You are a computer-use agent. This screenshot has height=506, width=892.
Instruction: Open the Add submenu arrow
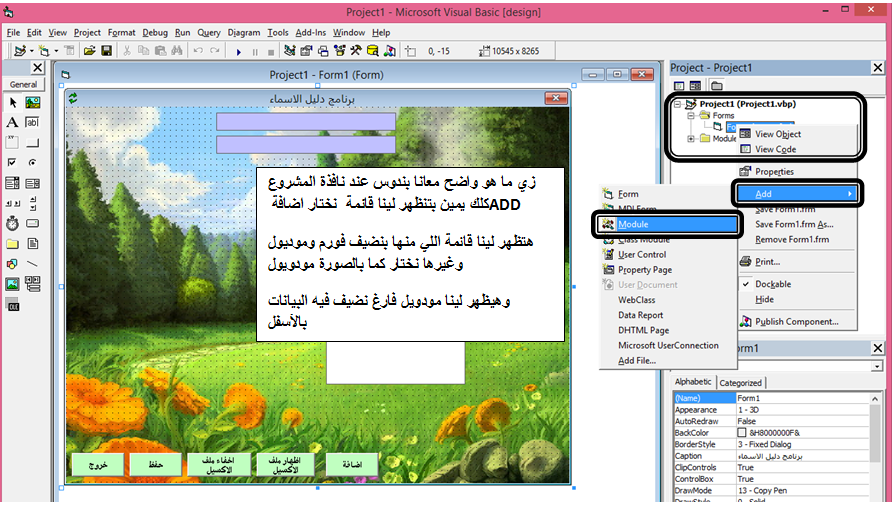coord(850,194)
